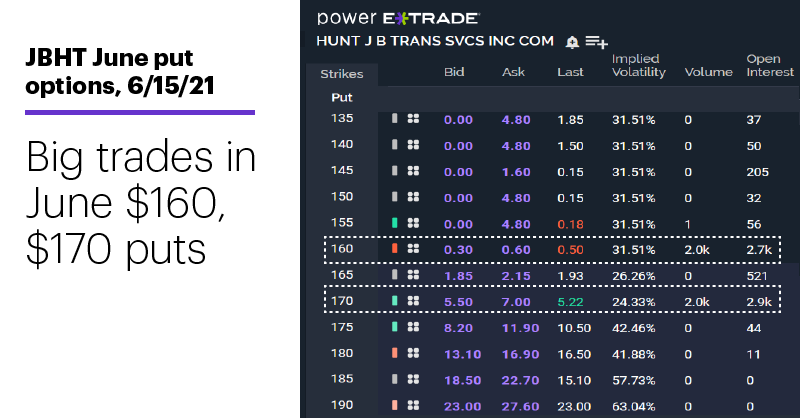Select the Strikes tab header

coord(342,74)
